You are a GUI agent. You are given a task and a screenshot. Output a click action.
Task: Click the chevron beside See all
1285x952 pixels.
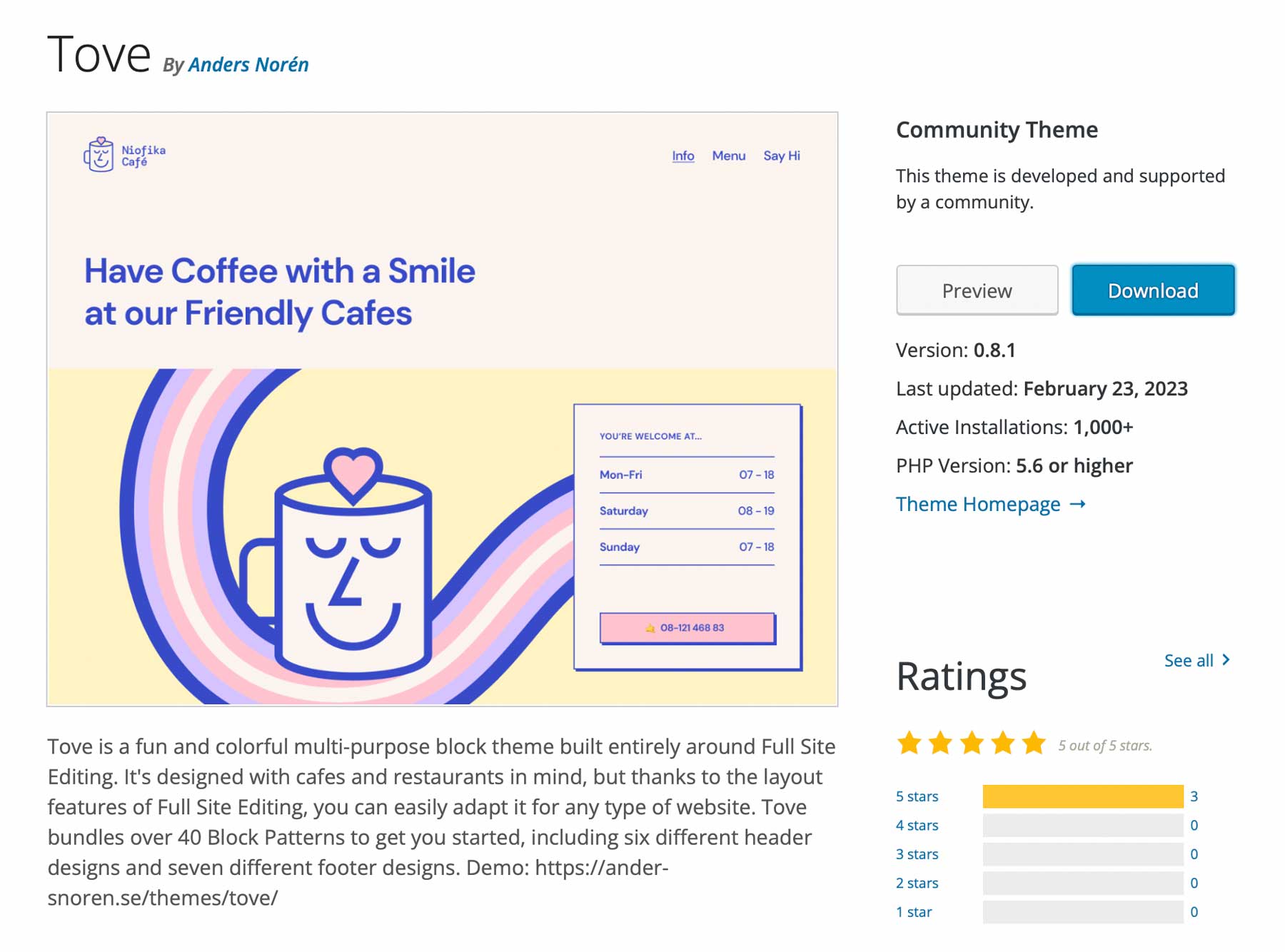click(x=1226, y=659)
